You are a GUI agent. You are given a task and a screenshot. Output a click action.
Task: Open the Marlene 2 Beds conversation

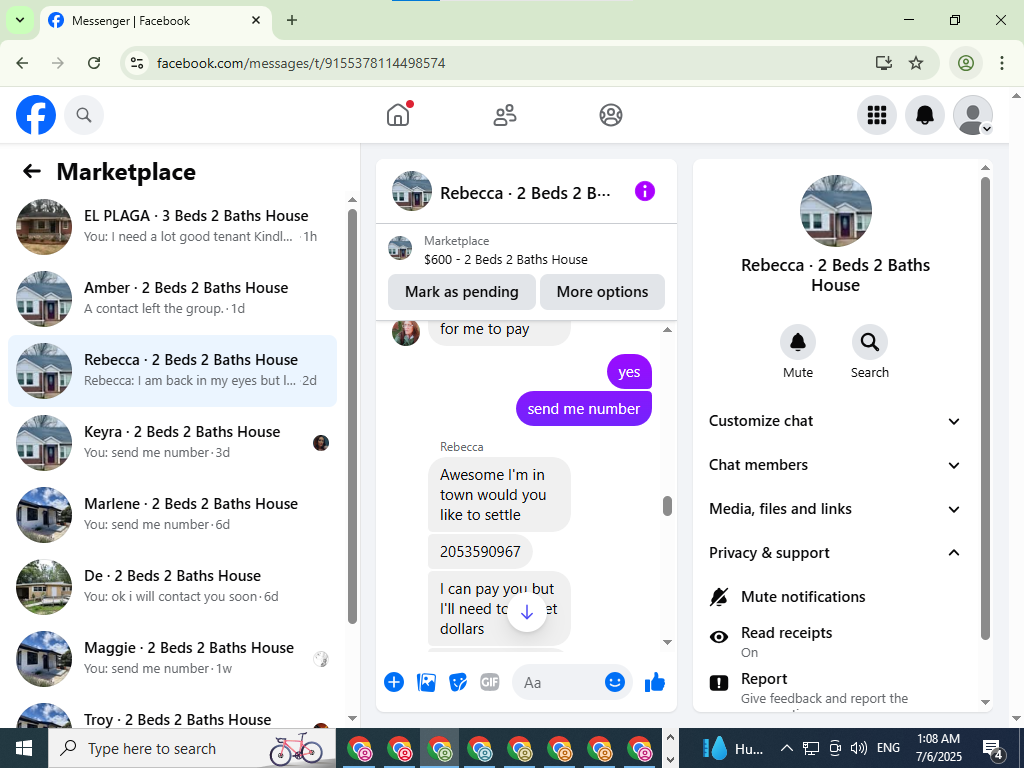pyautogui.click(x=173, y=515)
